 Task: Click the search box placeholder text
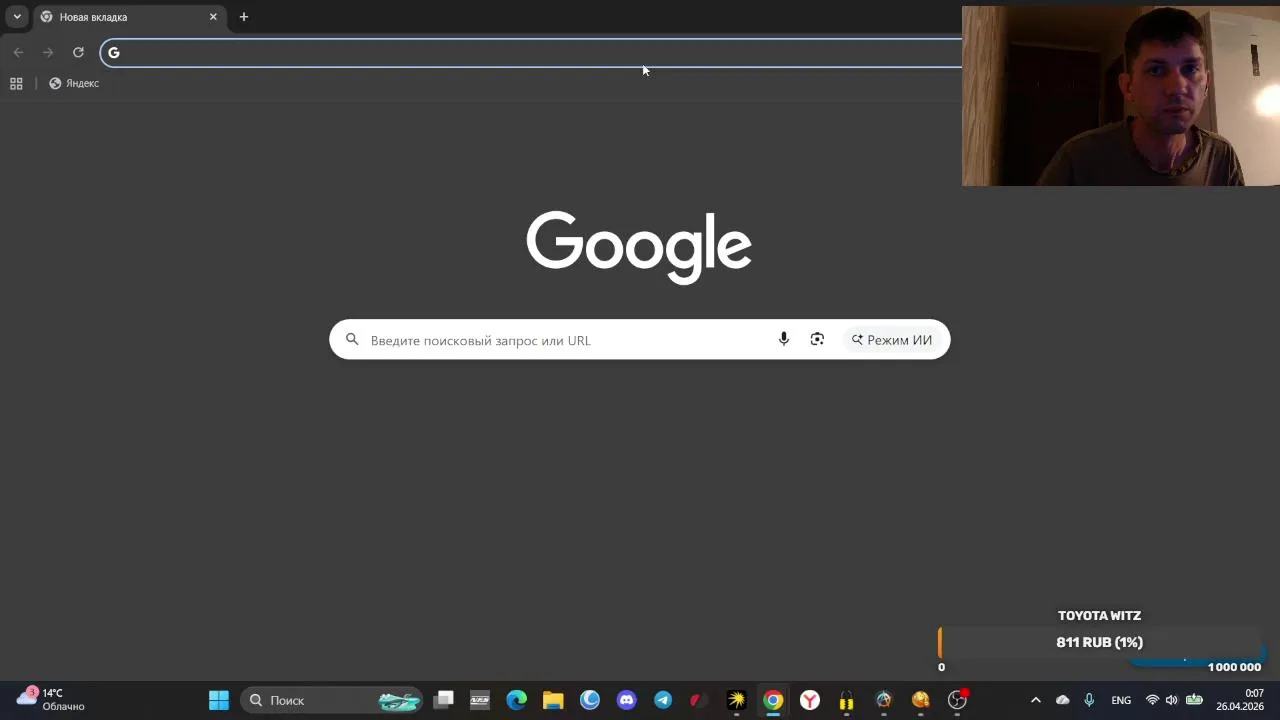(480, 340)
